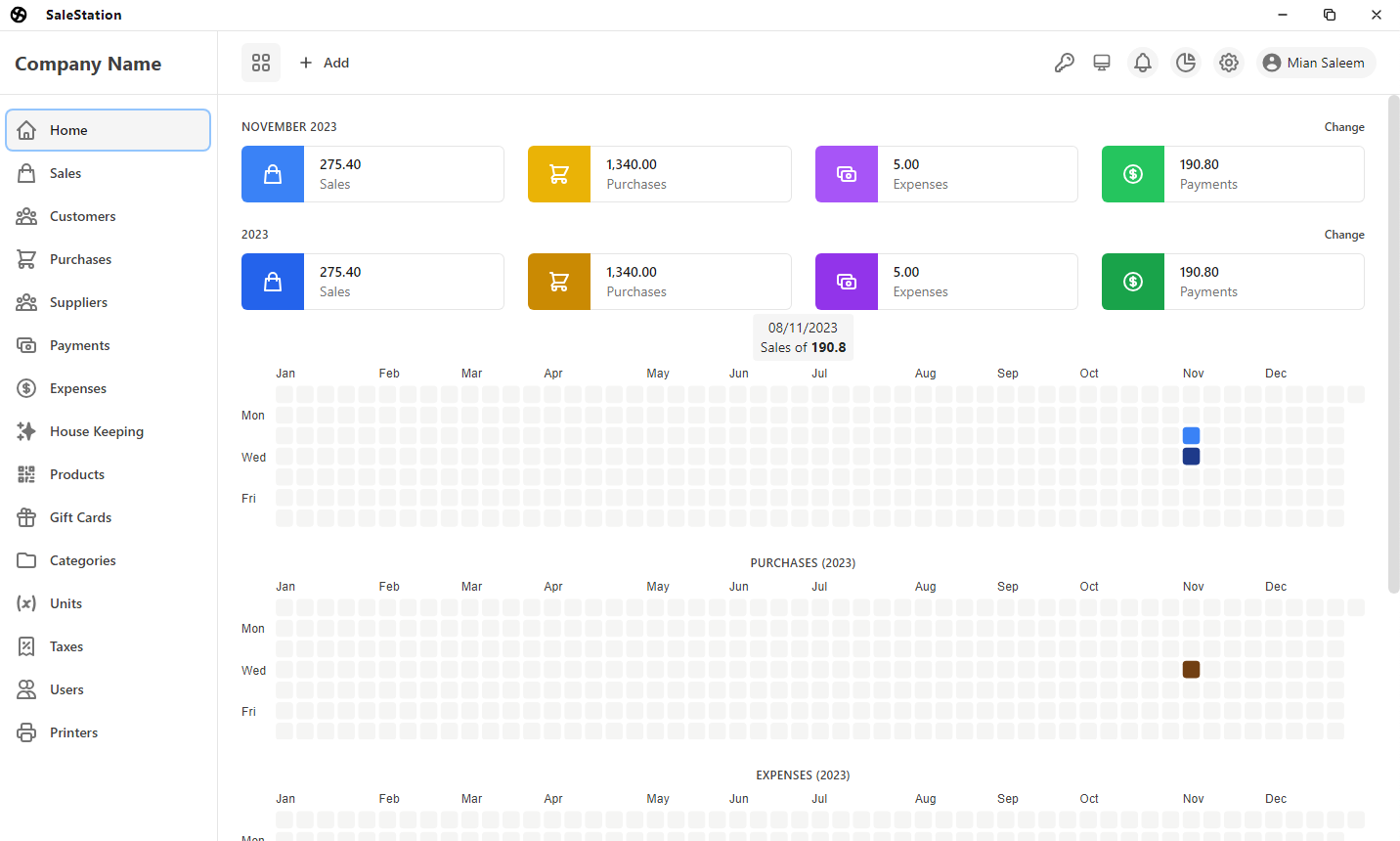This screenshot has height=841, width=1400.
Task: Select the Printers icon in the sidebar
Action: [x=27, y=731]
